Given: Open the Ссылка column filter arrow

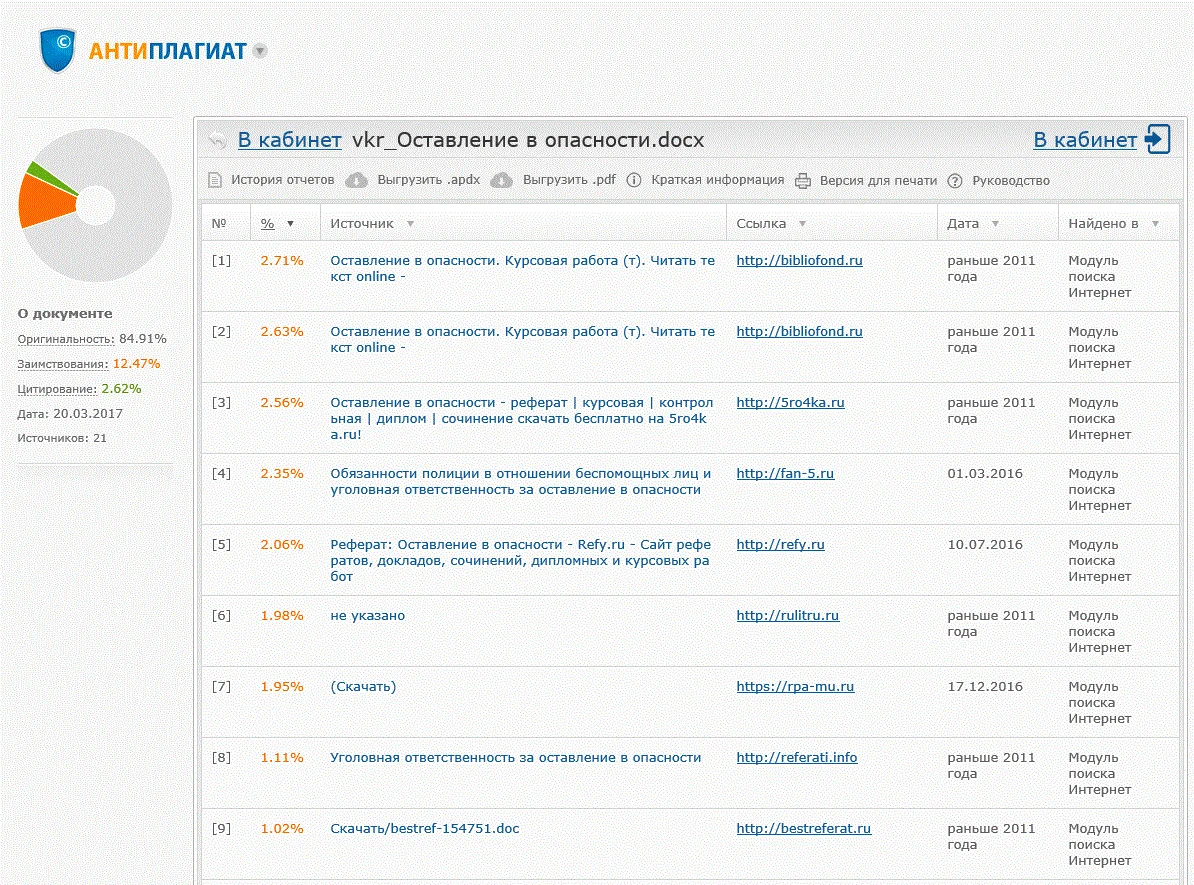Looking at the screenshot, I should [802, 224].
